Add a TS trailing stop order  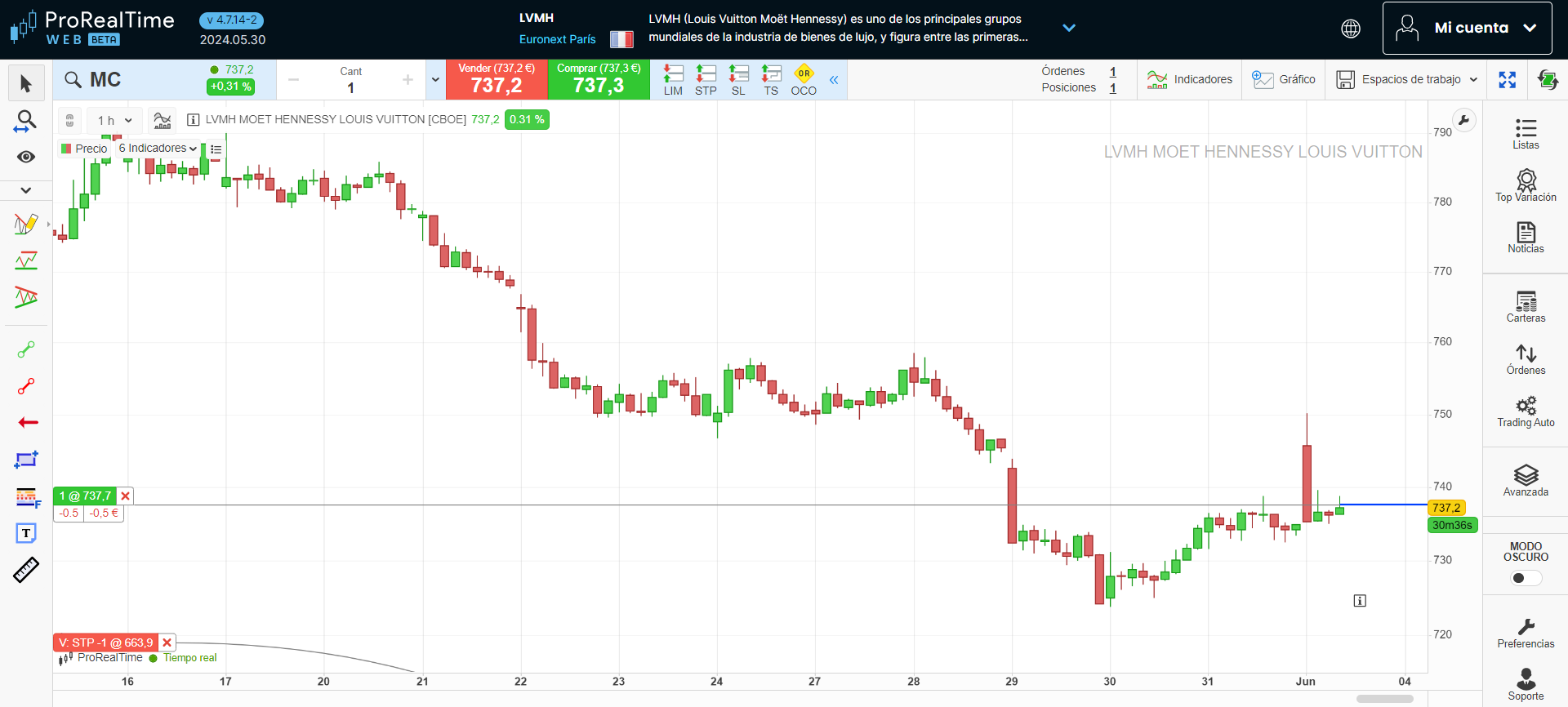coord(771,80)
